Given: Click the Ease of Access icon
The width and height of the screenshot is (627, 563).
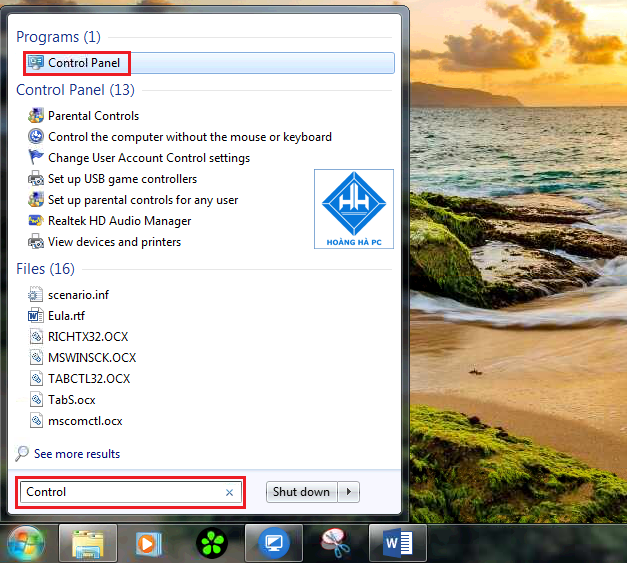Looking at the screenshot, I should (x=36, y=136).
